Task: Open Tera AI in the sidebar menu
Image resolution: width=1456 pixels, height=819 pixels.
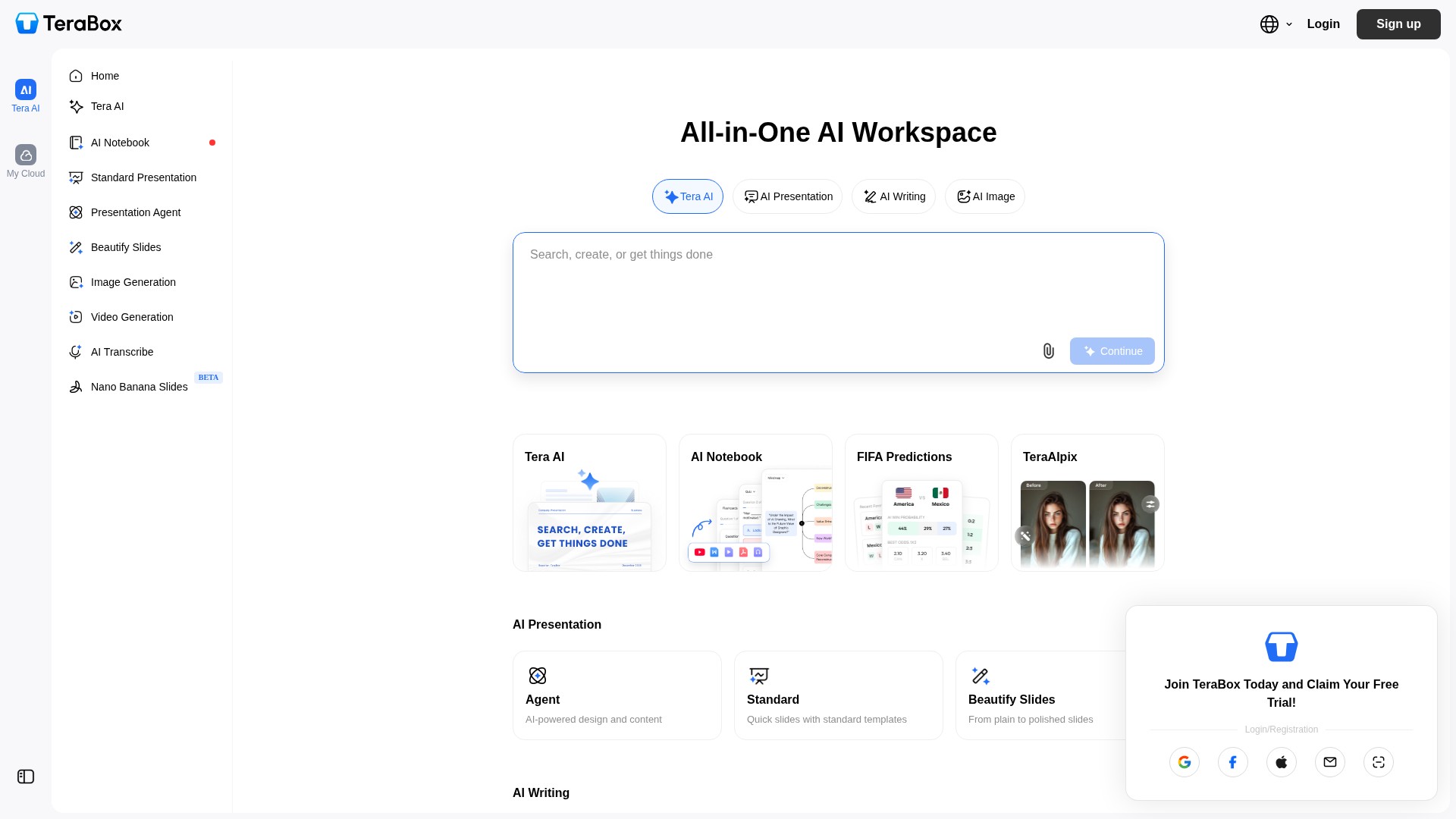Action: click(143, 106)
